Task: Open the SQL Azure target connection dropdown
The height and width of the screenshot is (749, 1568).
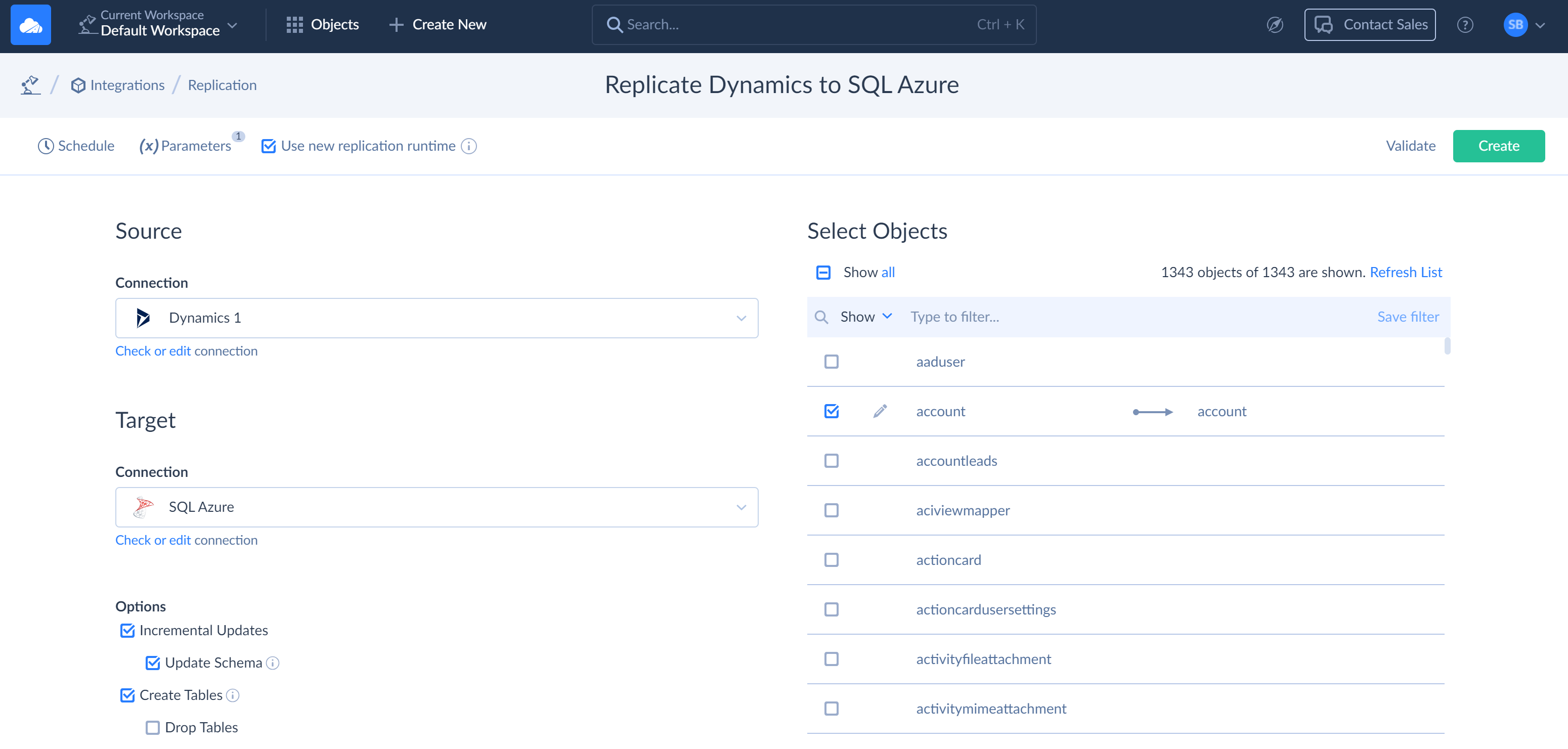Action: click(x=437, y=507)
